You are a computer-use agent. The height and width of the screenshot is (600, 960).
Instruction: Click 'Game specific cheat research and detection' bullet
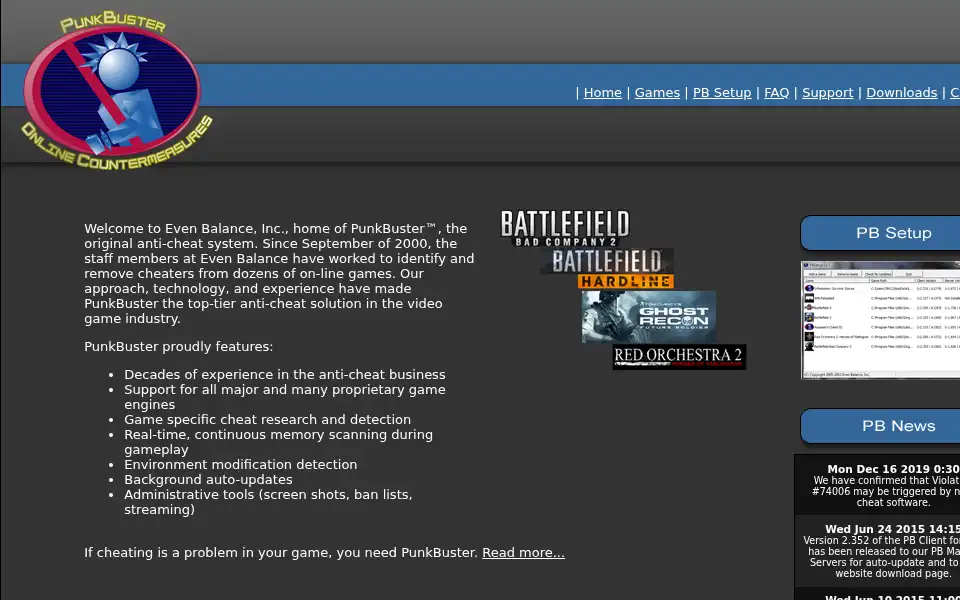coord(268,420)
